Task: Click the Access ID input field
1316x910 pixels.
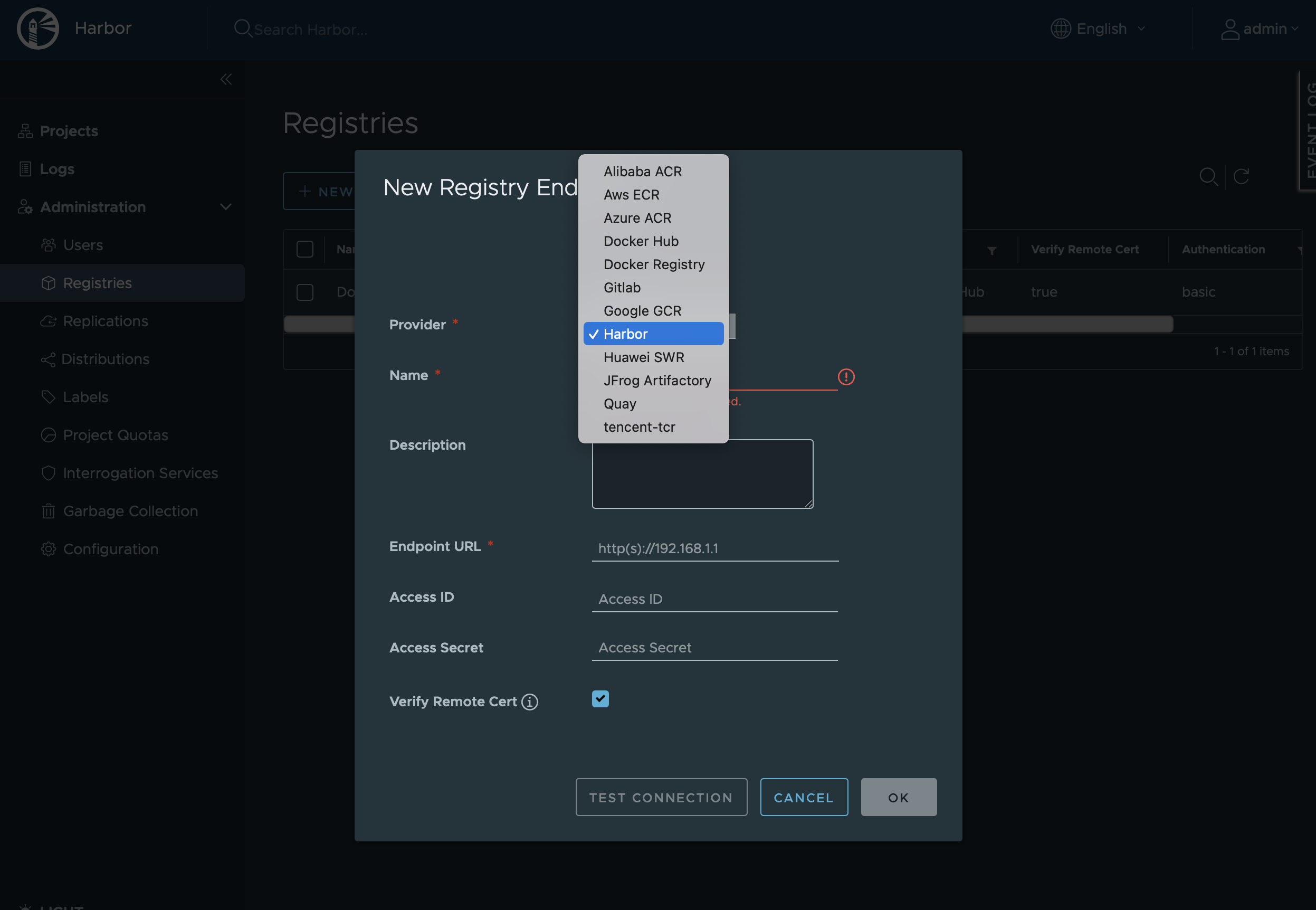Action: click(714, 599)
